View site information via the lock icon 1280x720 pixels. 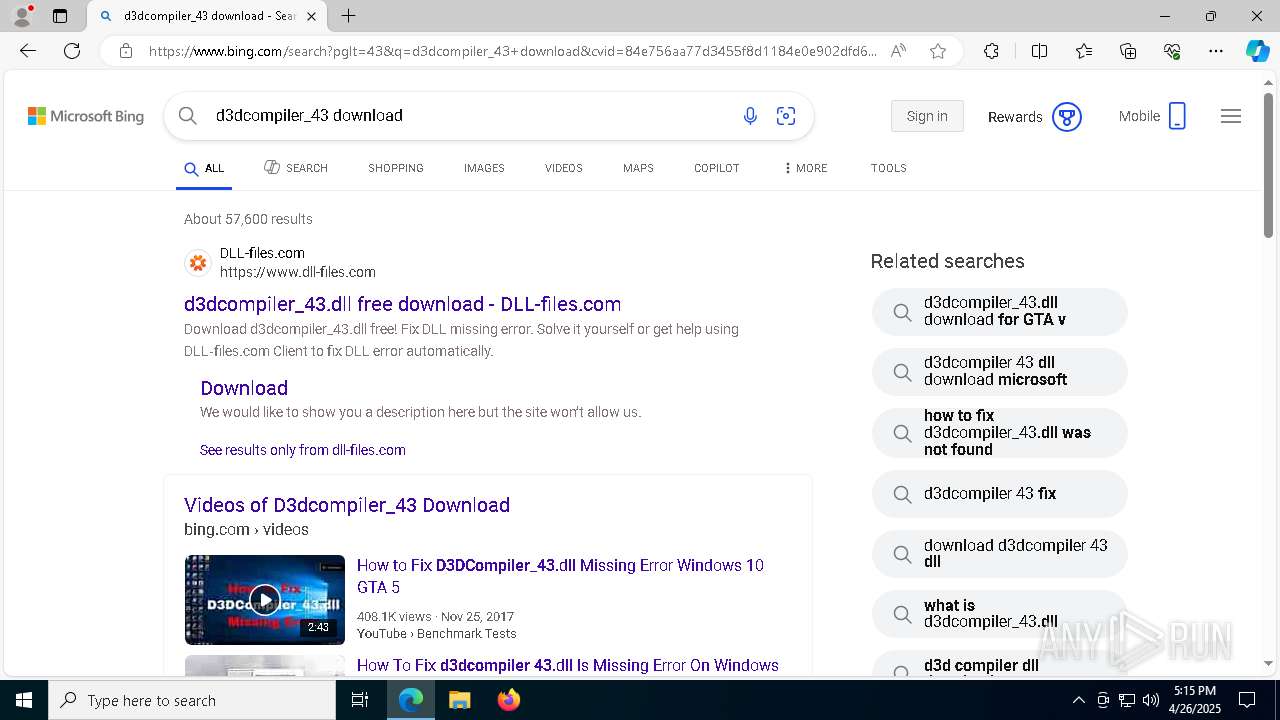point(125,51)
